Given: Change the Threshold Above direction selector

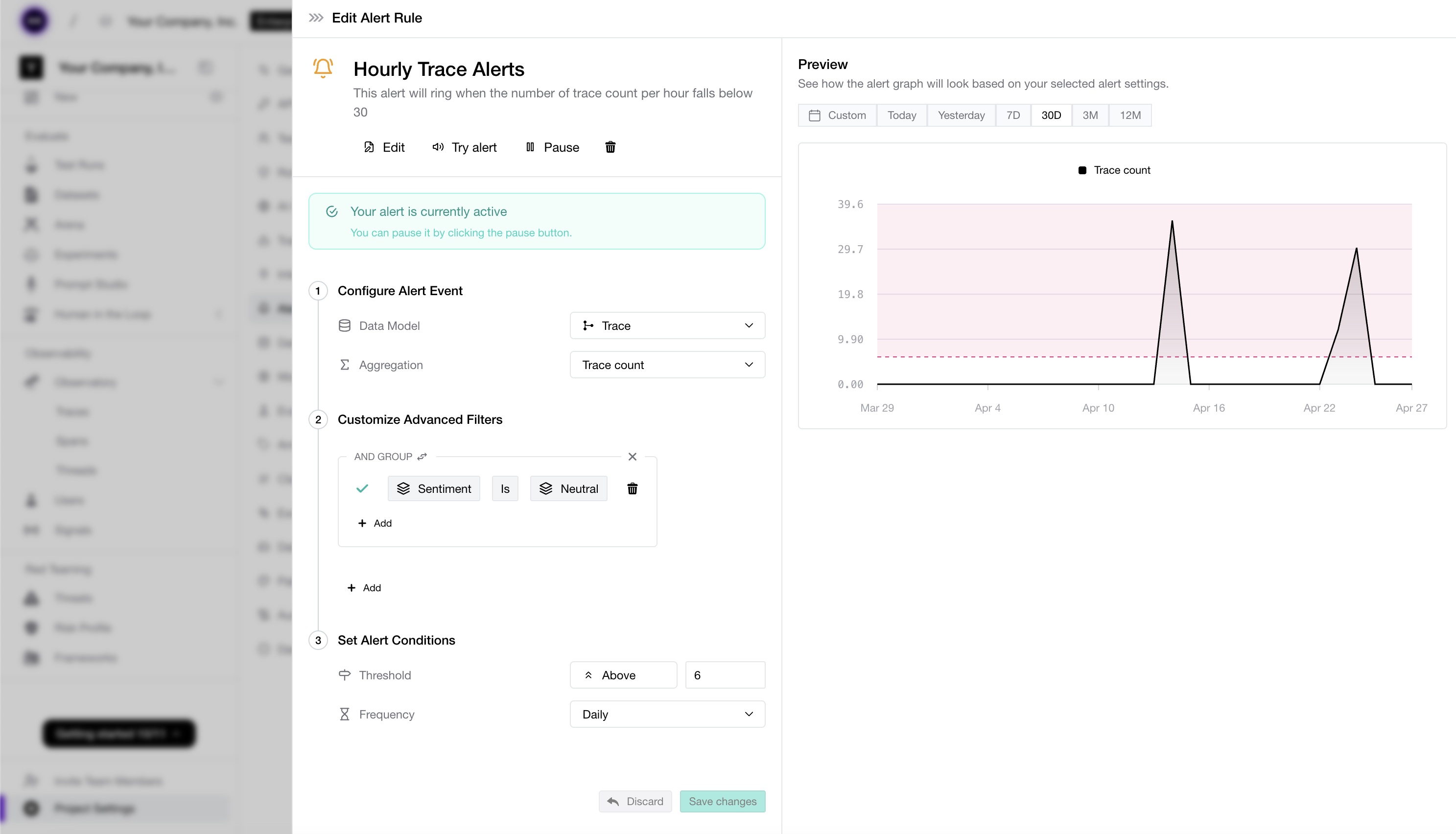Looking at the screenshot, I should click(623, 675).
